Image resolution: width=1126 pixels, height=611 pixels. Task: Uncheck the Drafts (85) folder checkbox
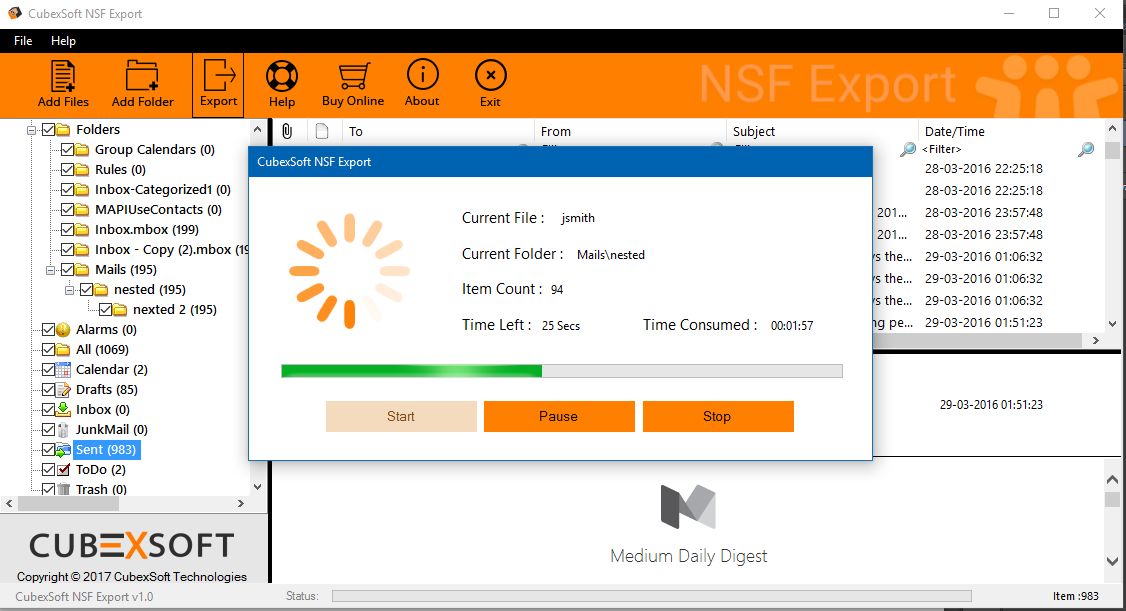point(48,389)
